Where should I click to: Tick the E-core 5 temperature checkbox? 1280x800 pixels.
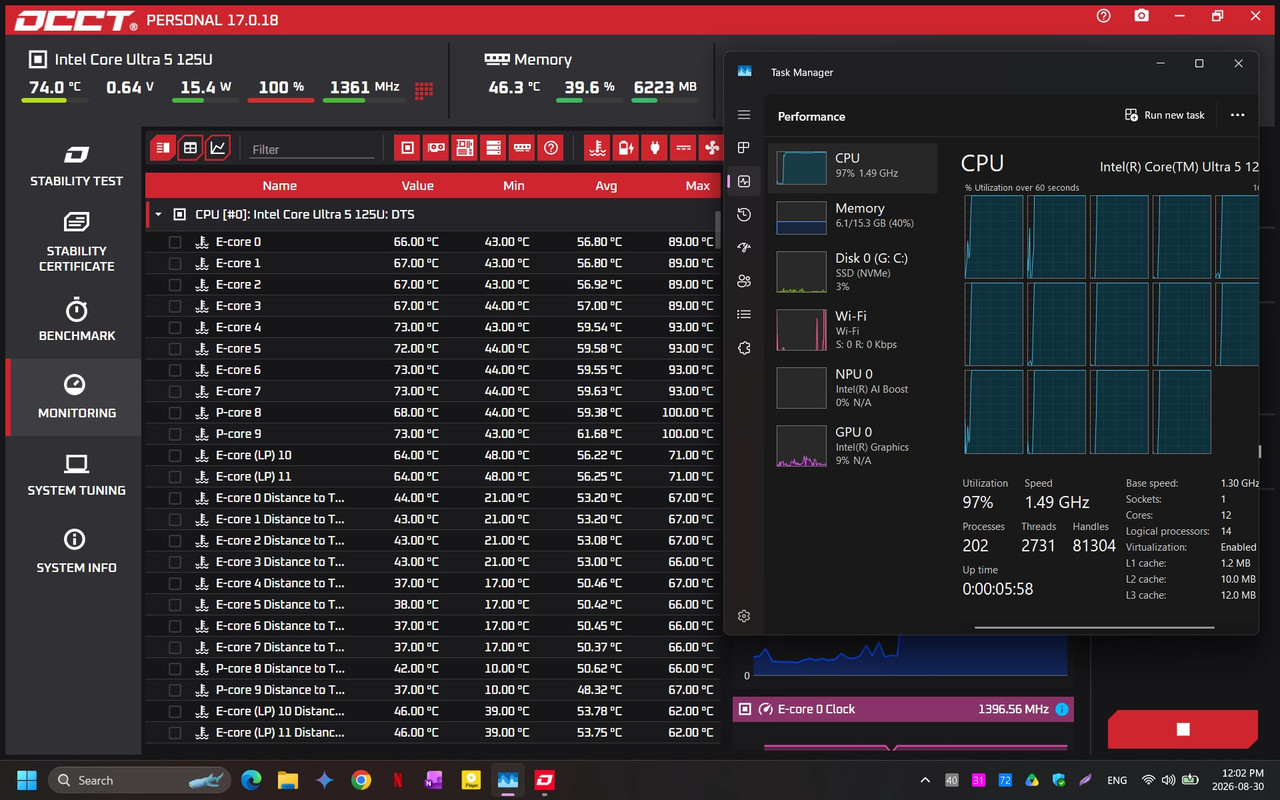click(175, 349)
